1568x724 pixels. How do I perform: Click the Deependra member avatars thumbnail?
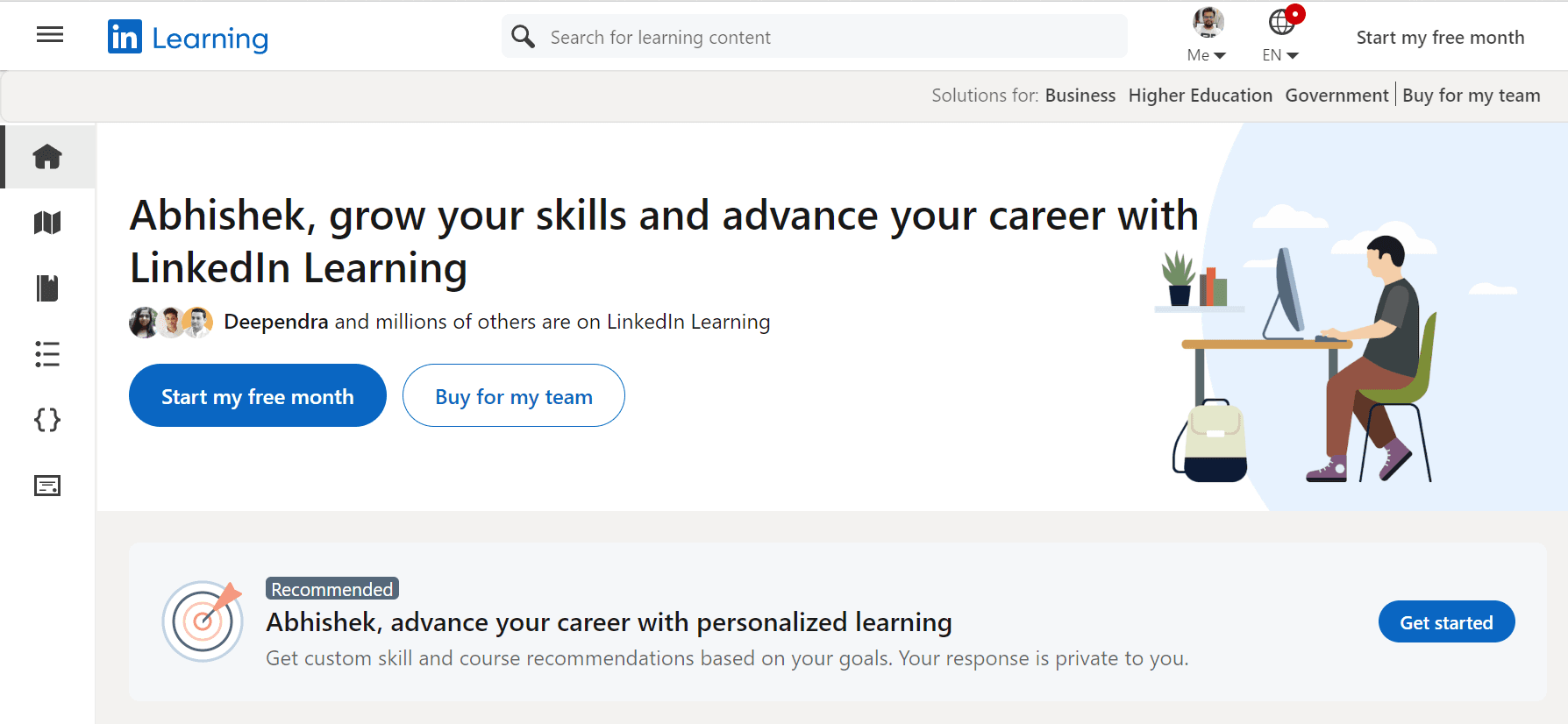171,323
